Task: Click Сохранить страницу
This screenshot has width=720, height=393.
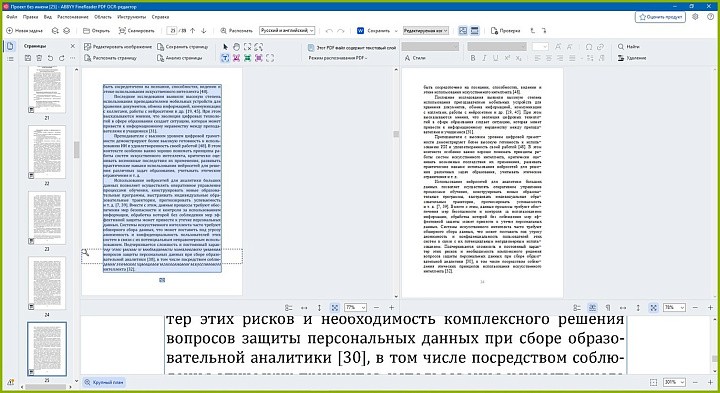Action: pos(183,47)
